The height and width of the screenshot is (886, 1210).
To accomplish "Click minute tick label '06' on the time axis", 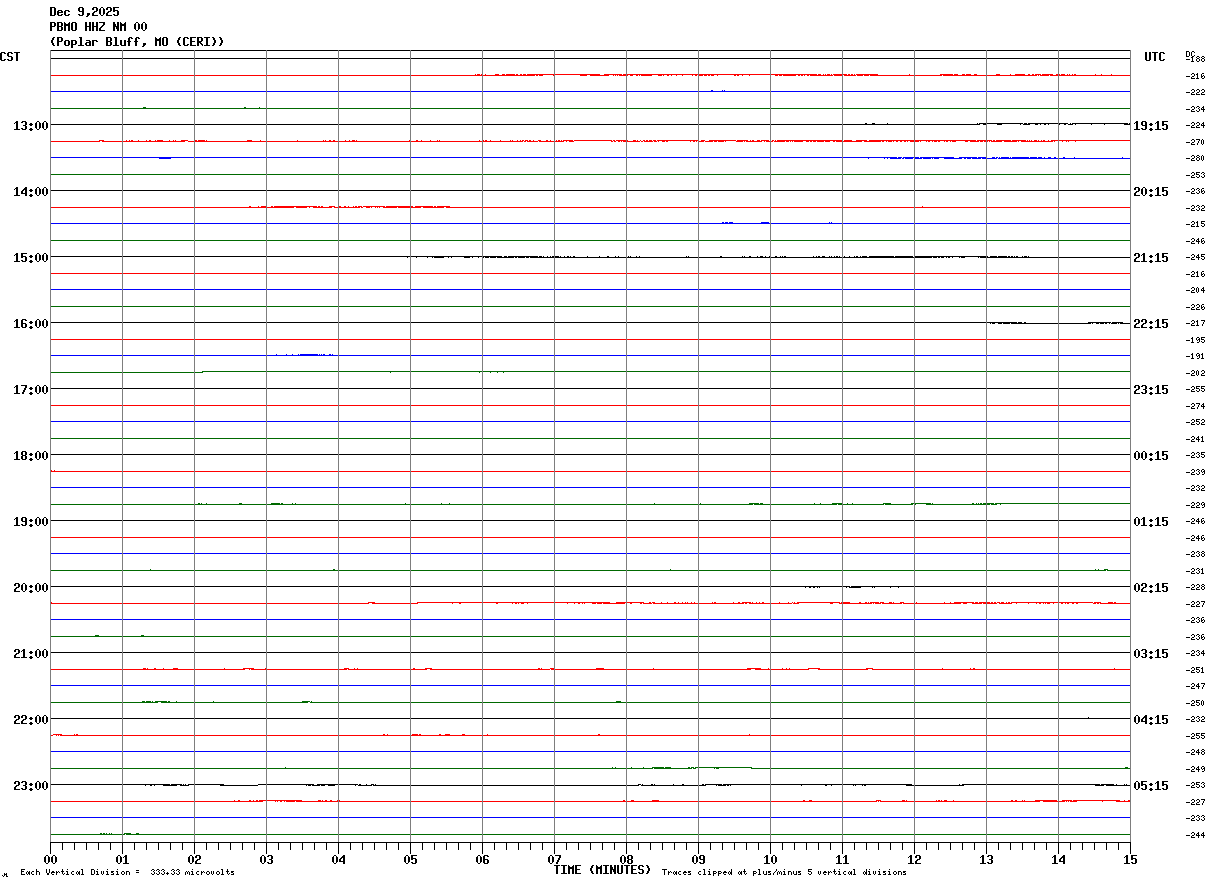I will point(482,860).
